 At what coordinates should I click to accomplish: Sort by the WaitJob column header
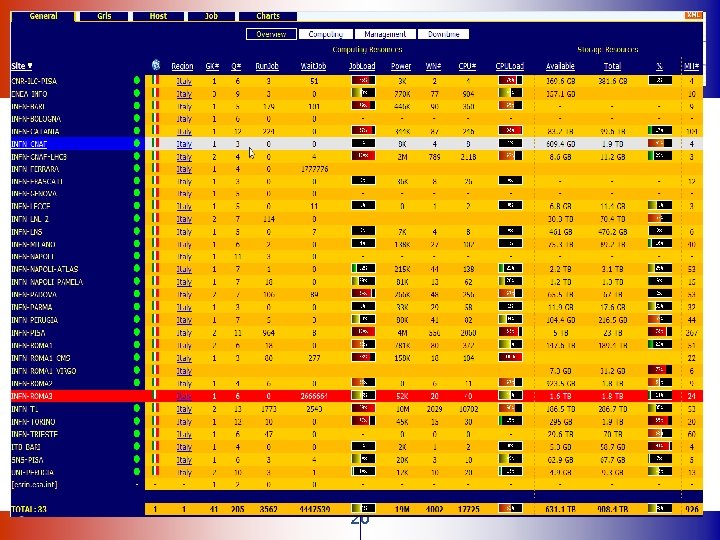tap(314, 66)
